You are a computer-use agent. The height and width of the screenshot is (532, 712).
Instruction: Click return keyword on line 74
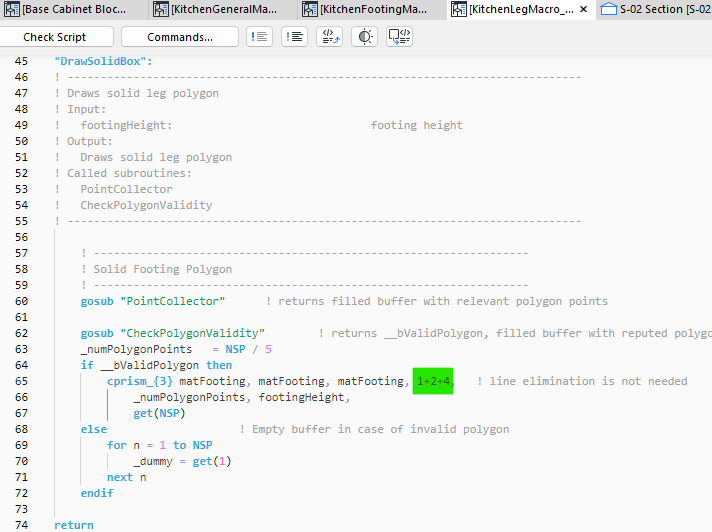coord(74,525)
